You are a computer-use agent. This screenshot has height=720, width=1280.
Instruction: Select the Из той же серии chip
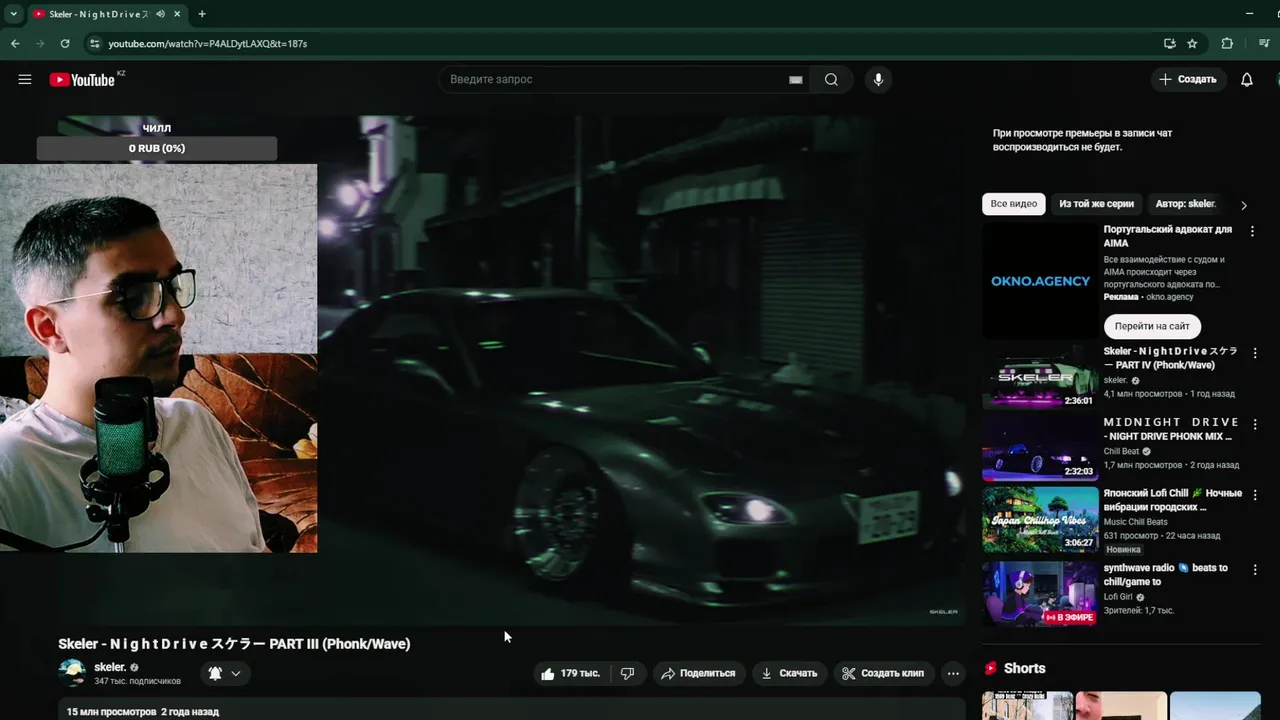[1096, 204]
